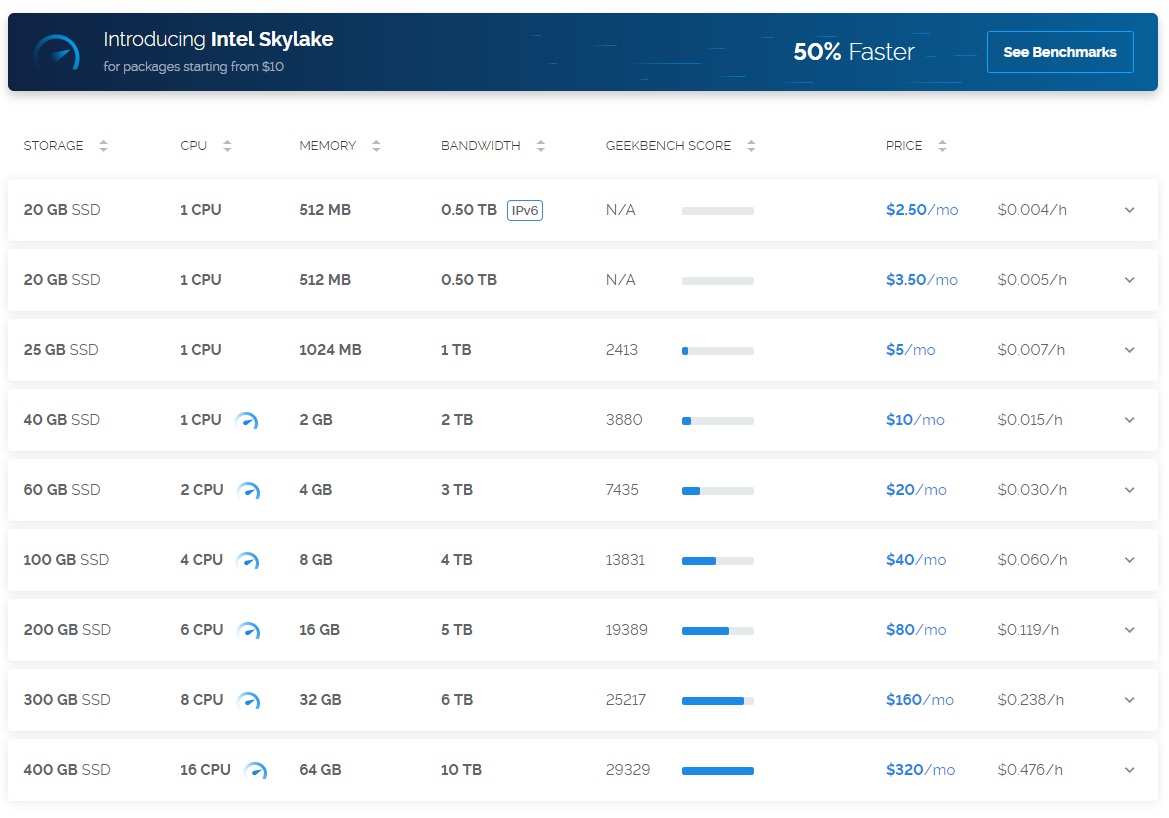The width and height of the screenshot is (1169, 818).
Task: Click Skylake speed icon on 400 GB row
Action: coord(256,771)
